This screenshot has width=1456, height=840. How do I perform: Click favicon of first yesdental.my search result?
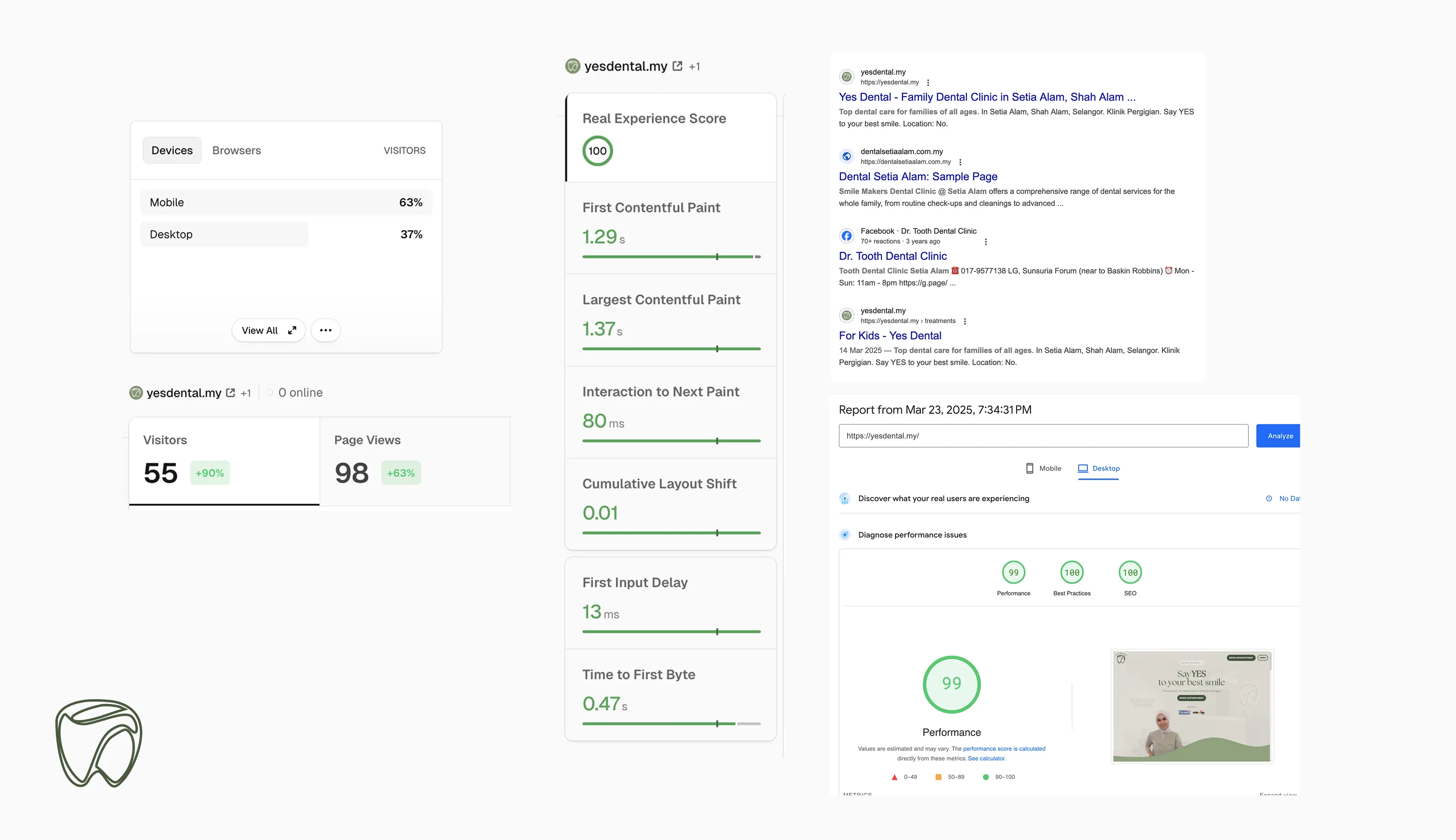pyautogui.click(x=846, y=77)
